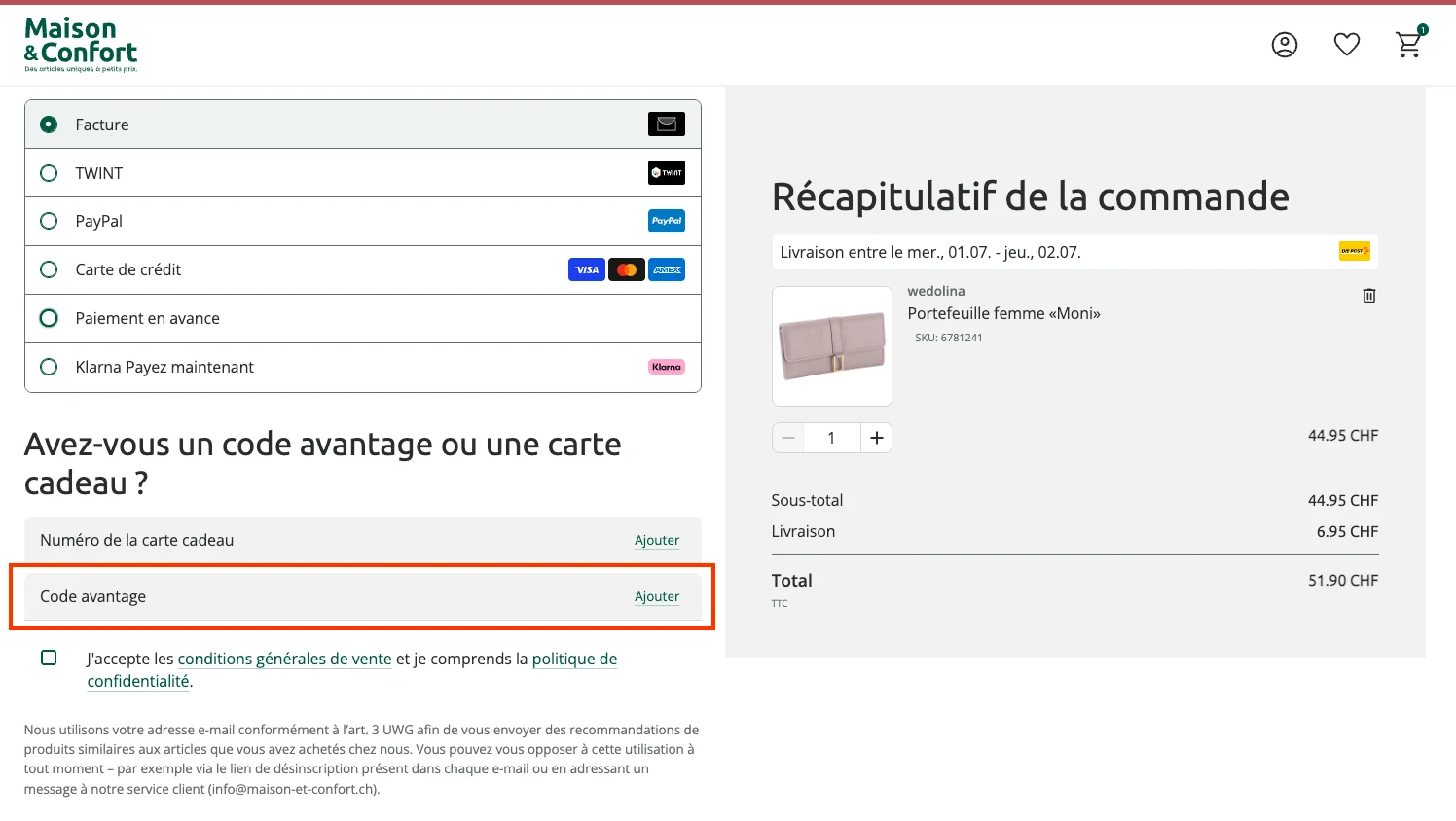Open the user account icon
Viewport: 1456px width, 821px height.
[1285, 45]
